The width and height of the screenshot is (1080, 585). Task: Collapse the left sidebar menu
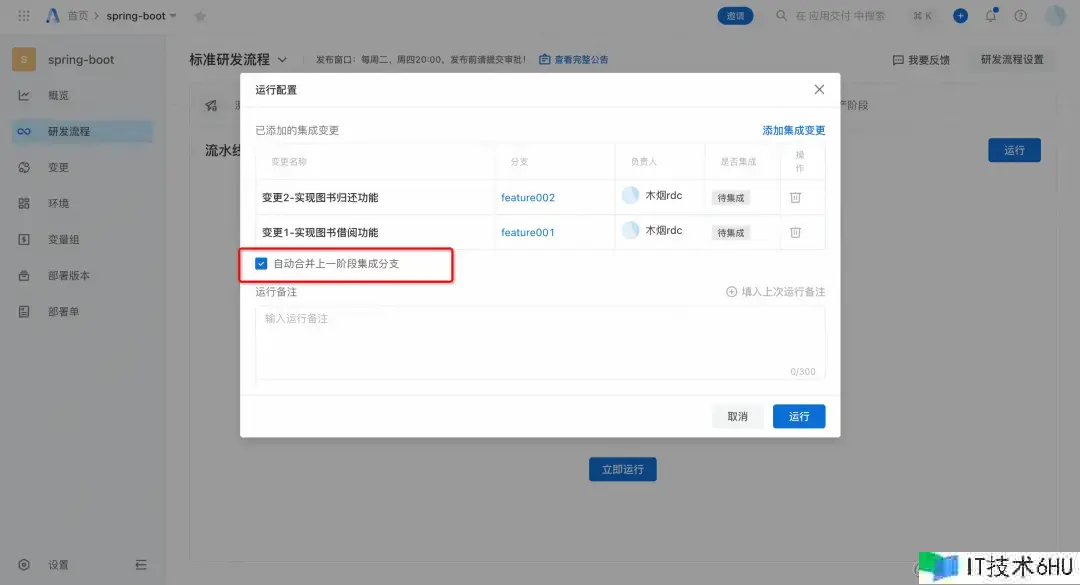(141, 565)
